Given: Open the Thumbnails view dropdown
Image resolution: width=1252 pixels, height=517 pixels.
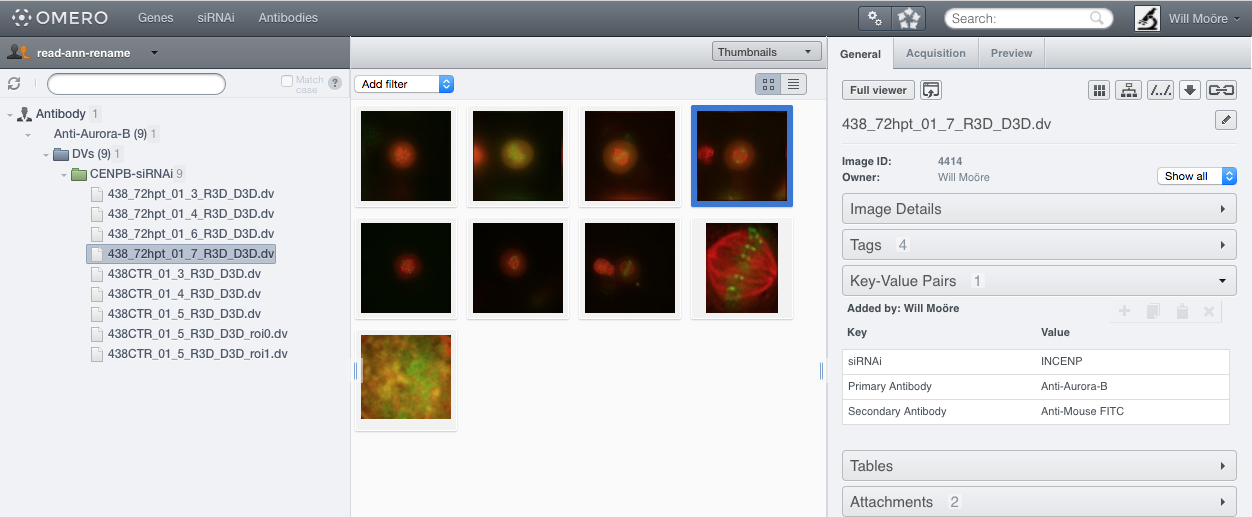Looking at the screenshot, I should pyautogui.click(x=767, y=52).
